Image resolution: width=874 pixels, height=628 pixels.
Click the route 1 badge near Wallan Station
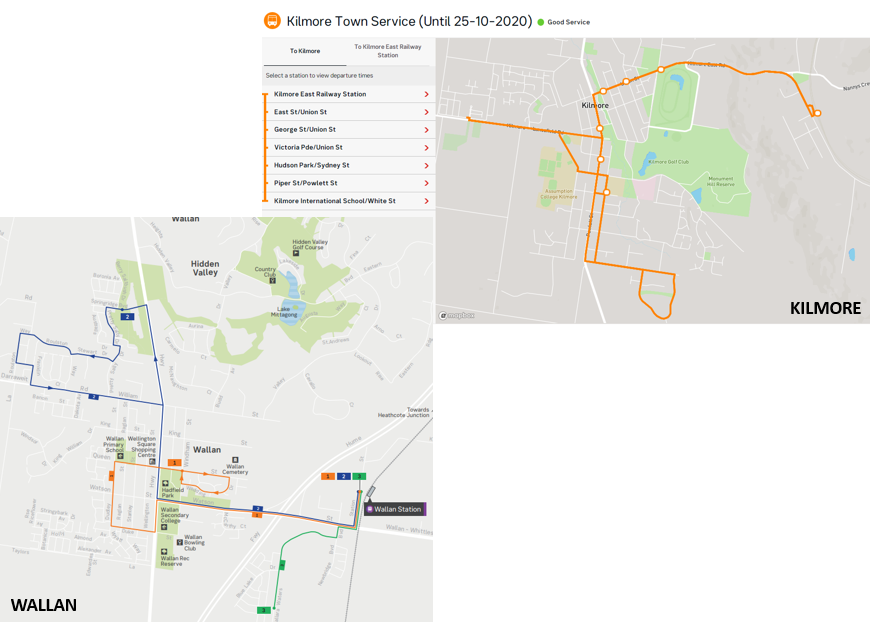326,475
